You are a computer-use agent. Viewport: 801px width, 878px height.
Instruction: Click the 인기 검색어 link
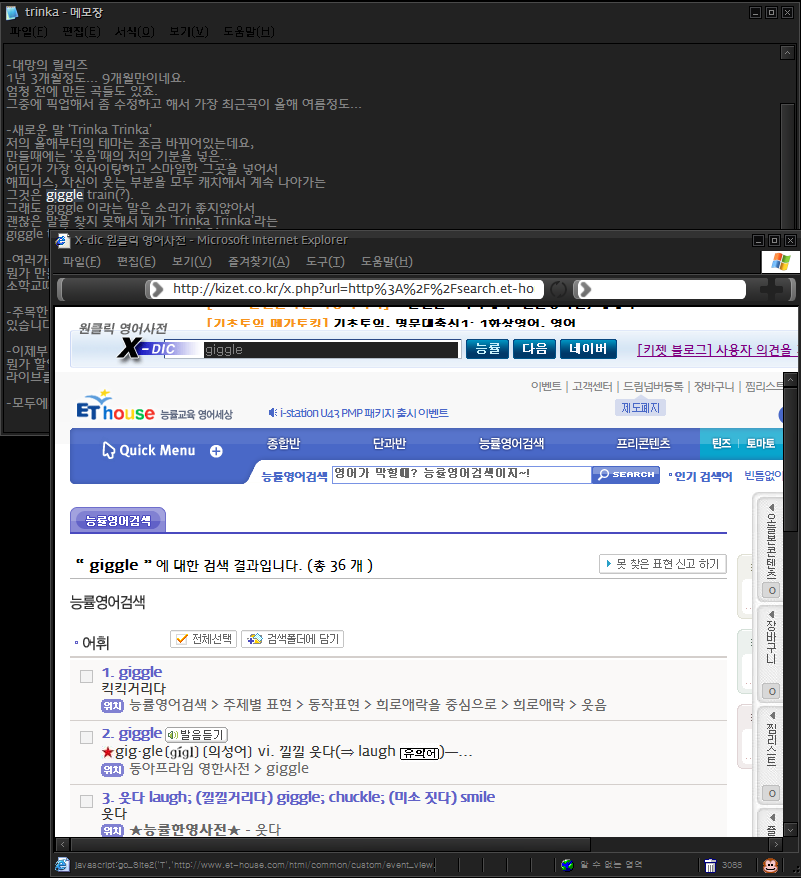point(703,477)
